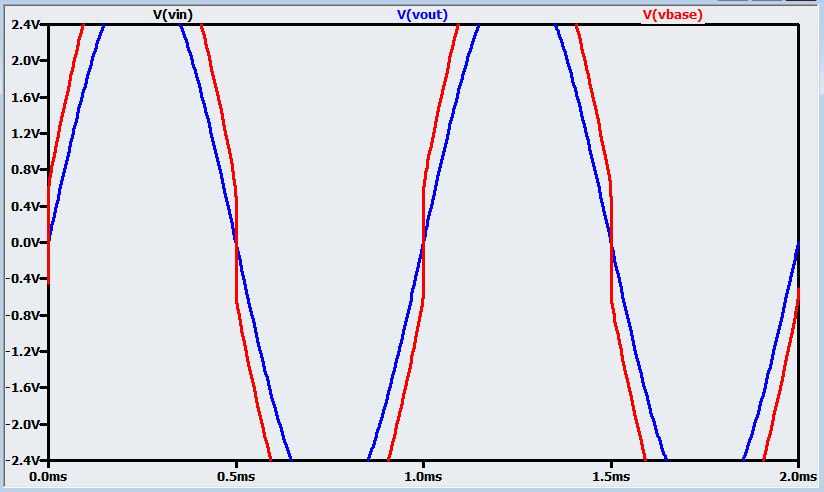
Task: Click the 2.4V label on vertical axis
Action: tap(26, 25)
